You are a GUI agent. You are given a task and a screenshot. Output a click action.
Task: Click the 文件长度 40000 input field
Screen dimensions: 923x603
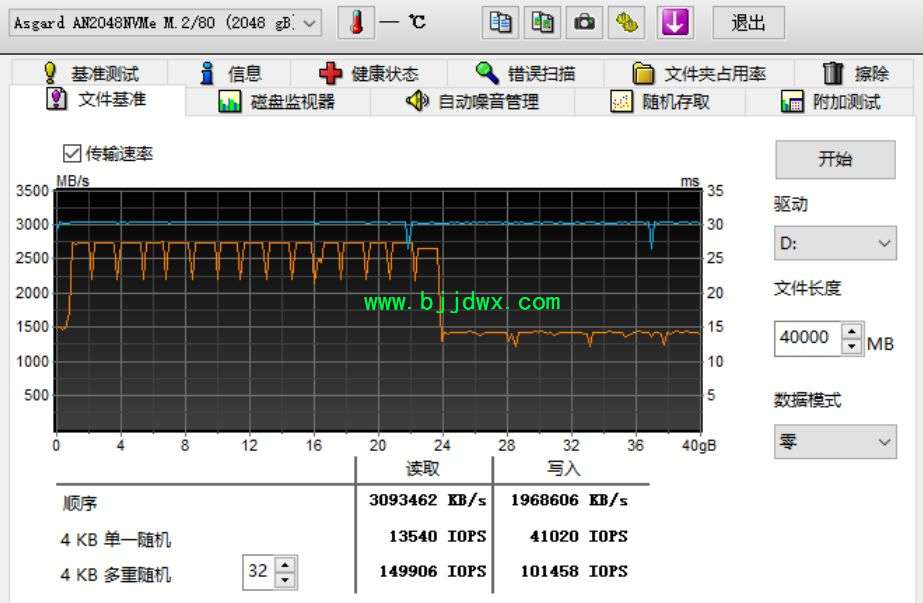(808, 337)
